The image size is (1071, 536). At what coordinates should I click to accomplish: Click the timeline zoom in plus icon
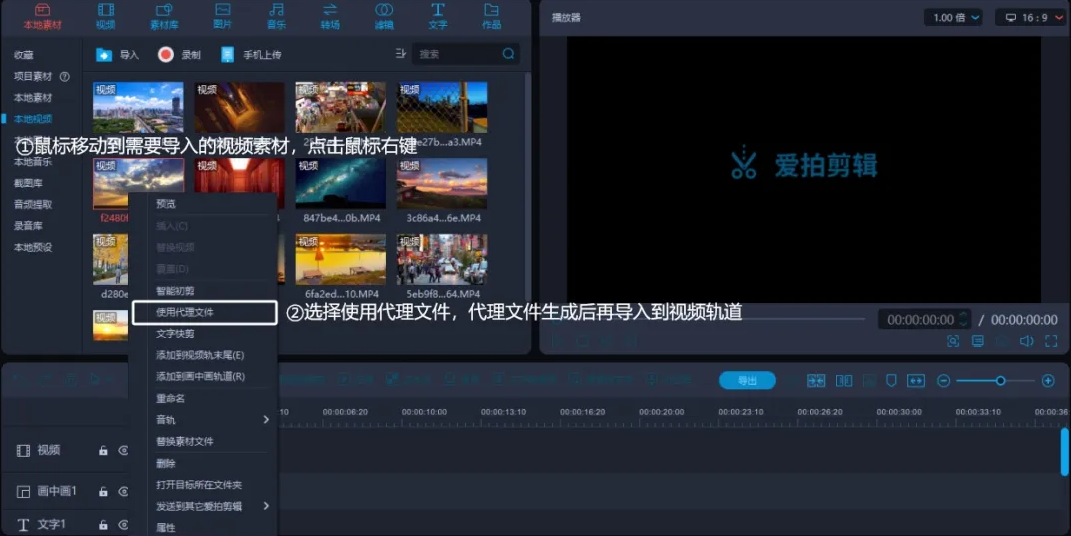point(1048,380)
